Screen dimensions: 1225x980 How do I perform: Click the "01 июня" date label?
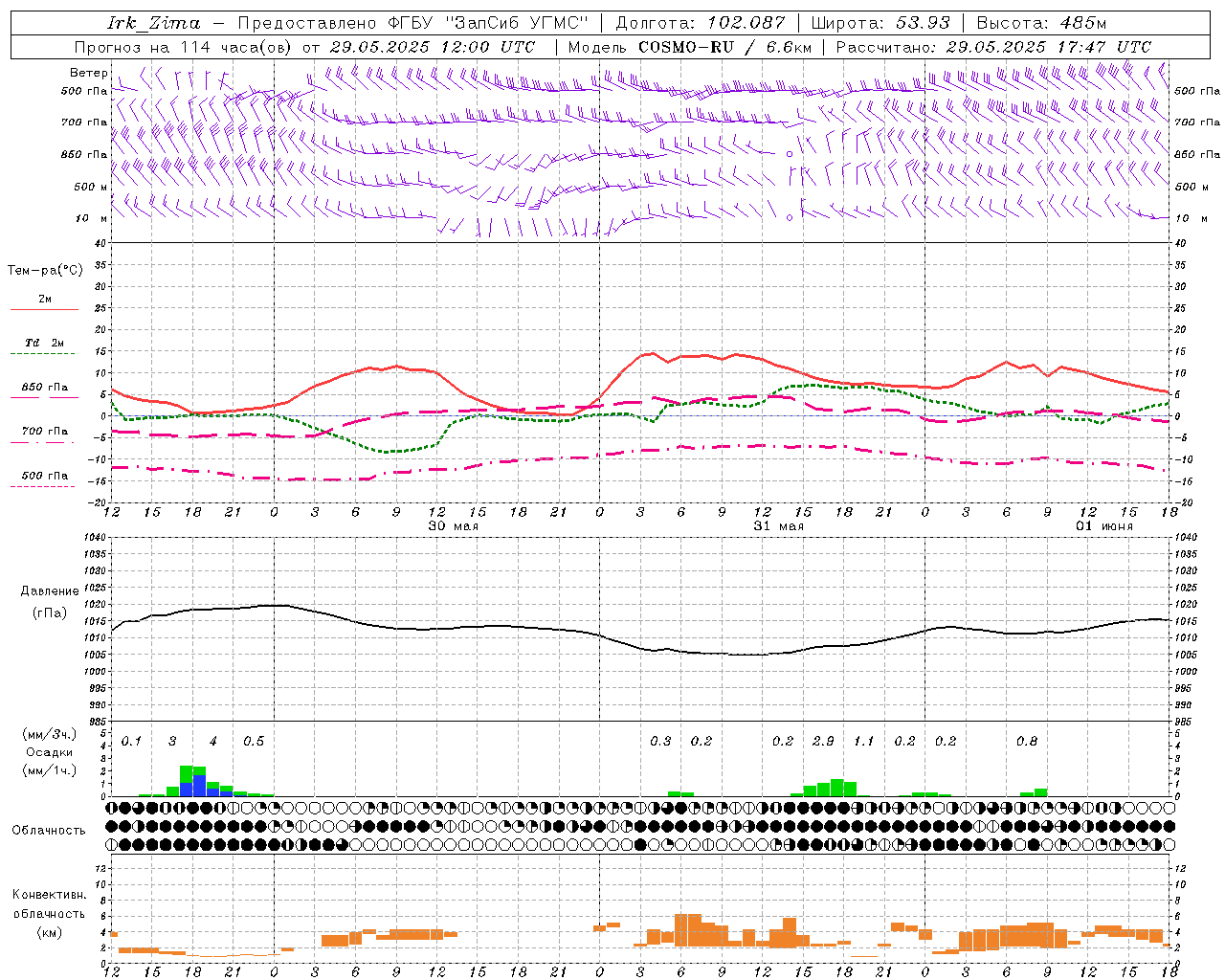1103,525
